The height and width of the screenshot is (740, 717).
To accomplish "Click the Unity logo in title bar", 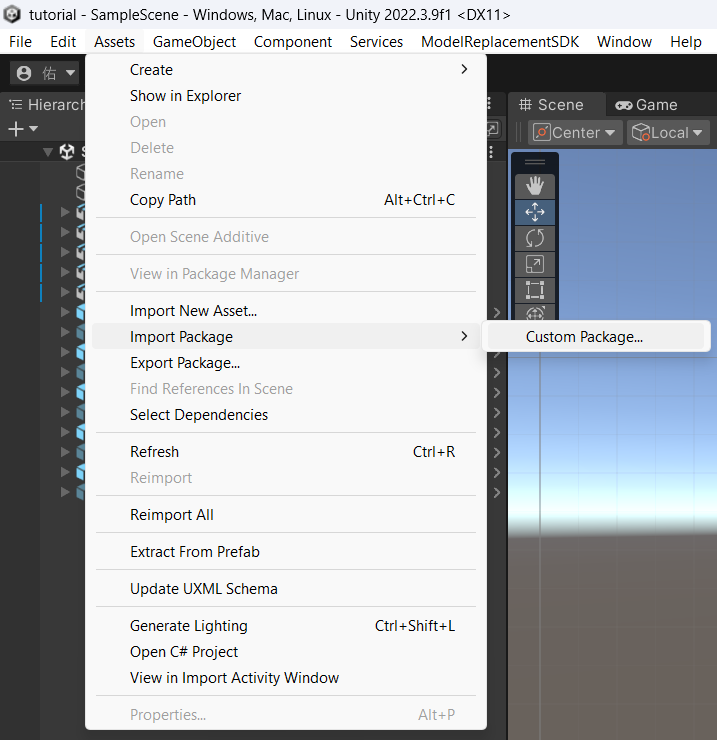I will click(13, 15).
